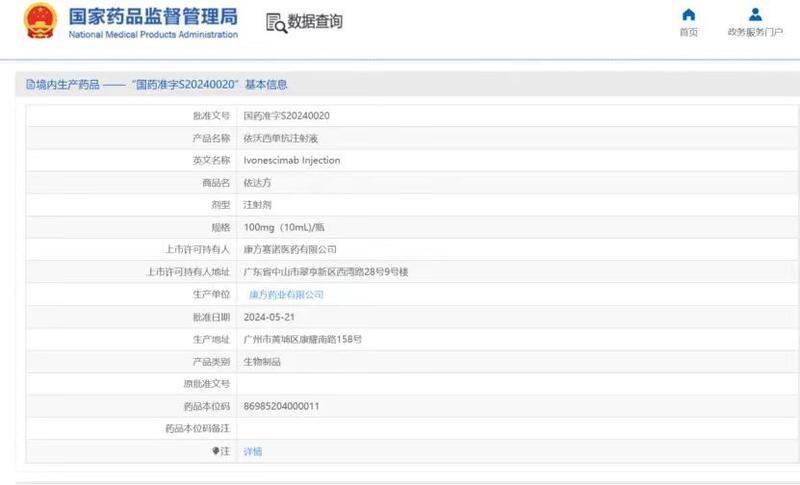Select dosage form value 注射剂
The height and width of the screenshot is (485, 800).
(x=257, y=205)
